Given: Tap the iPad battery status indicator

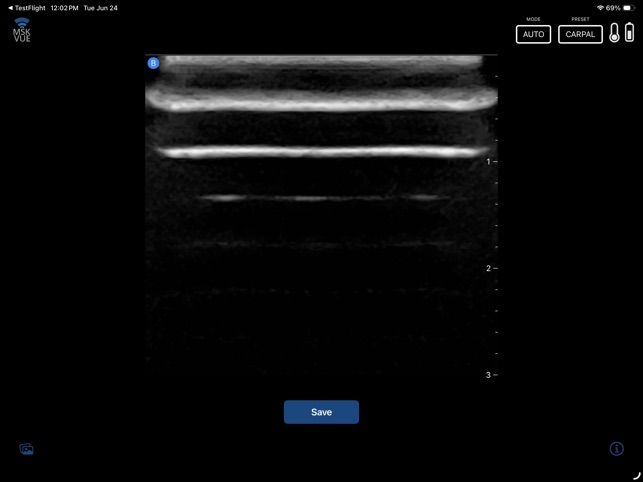Looking at the screenshot, I should click(x=629, y=8).
